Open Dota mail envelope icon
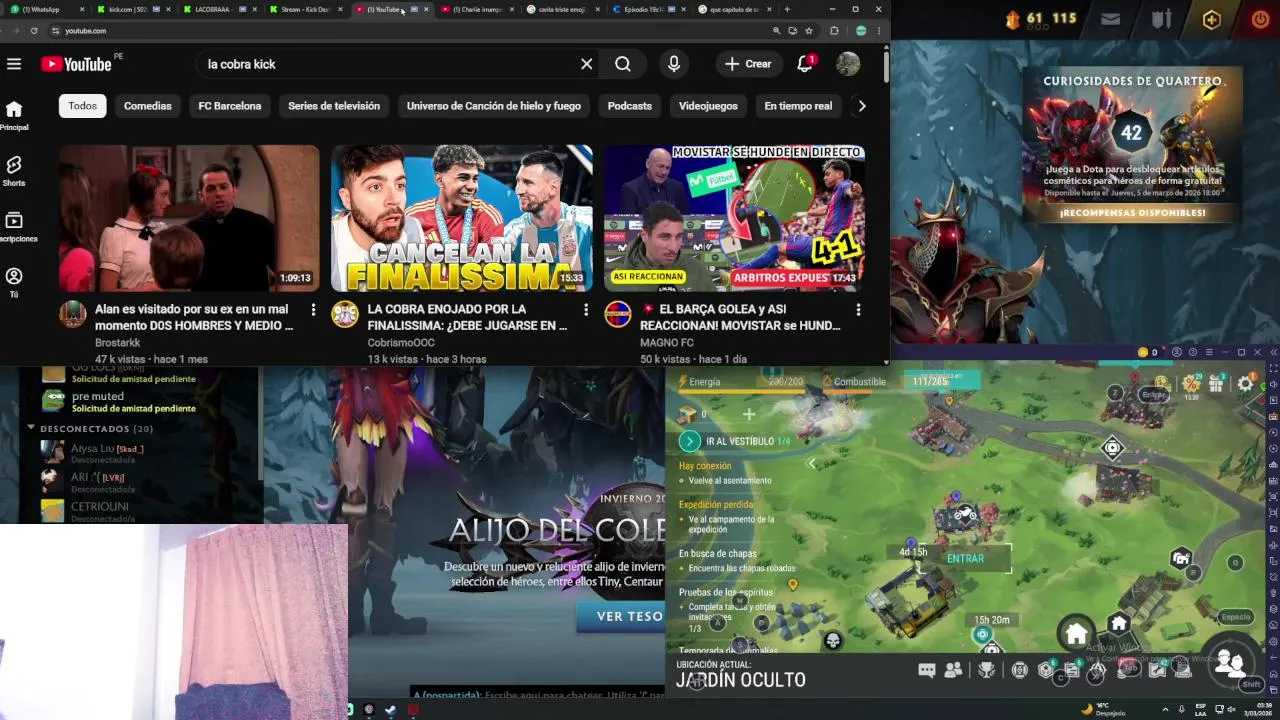The image size is (1280, 720). tap(1110, 19)
